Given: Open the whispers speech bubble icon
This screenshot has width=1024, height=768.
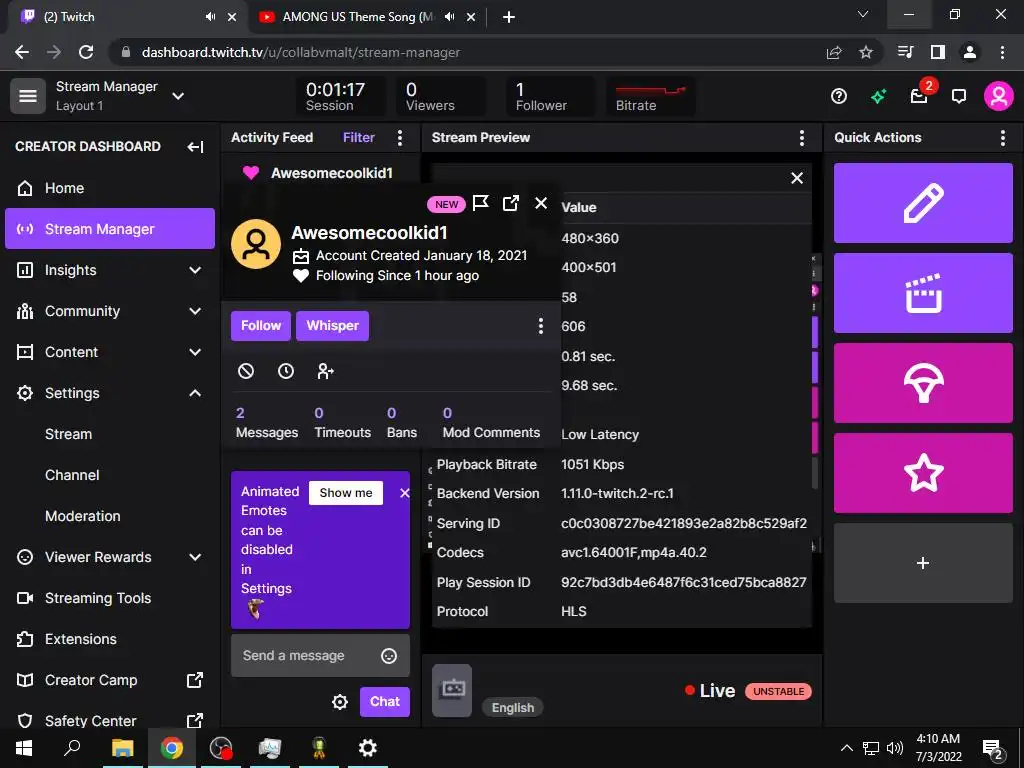Looking at the screenshot, I should click(958, 97).
